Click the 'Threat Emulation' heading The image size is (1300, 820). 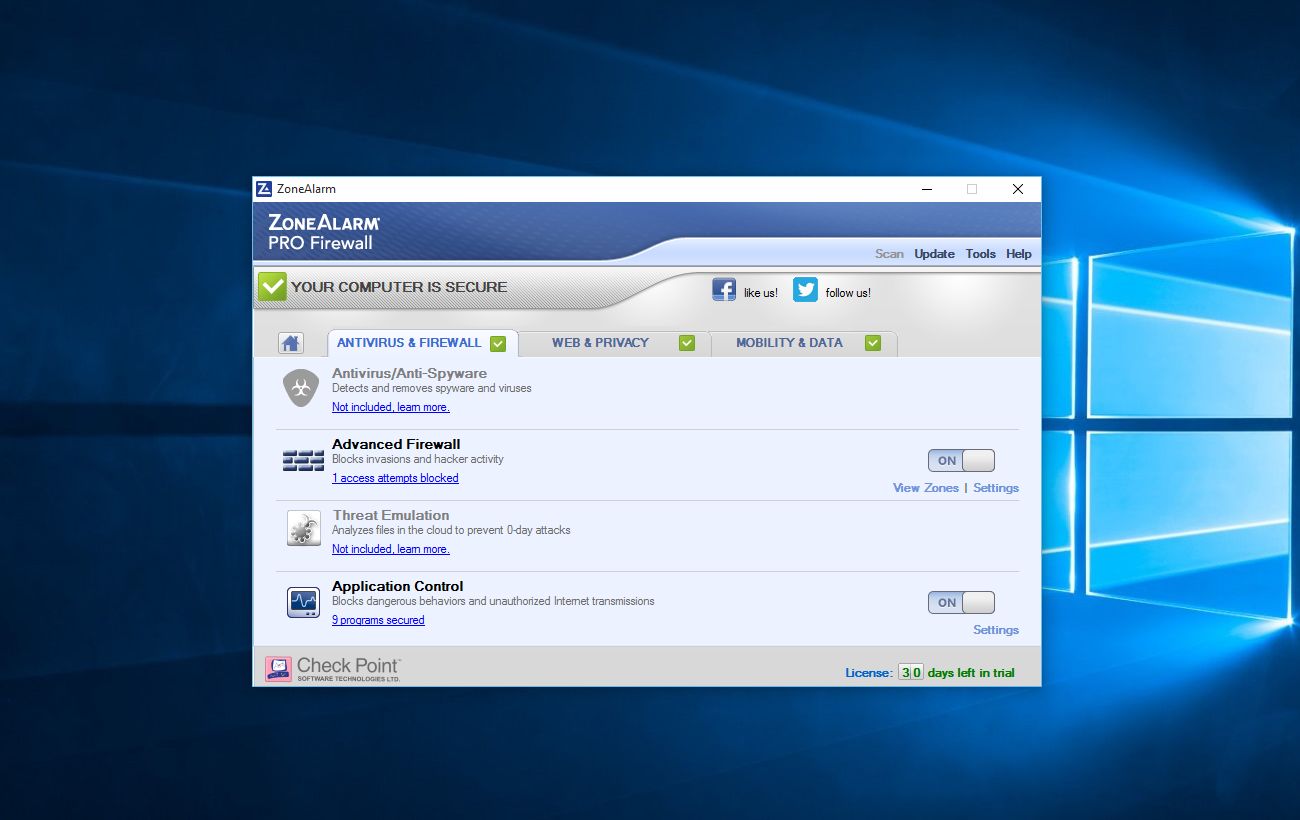click(391, 515)
